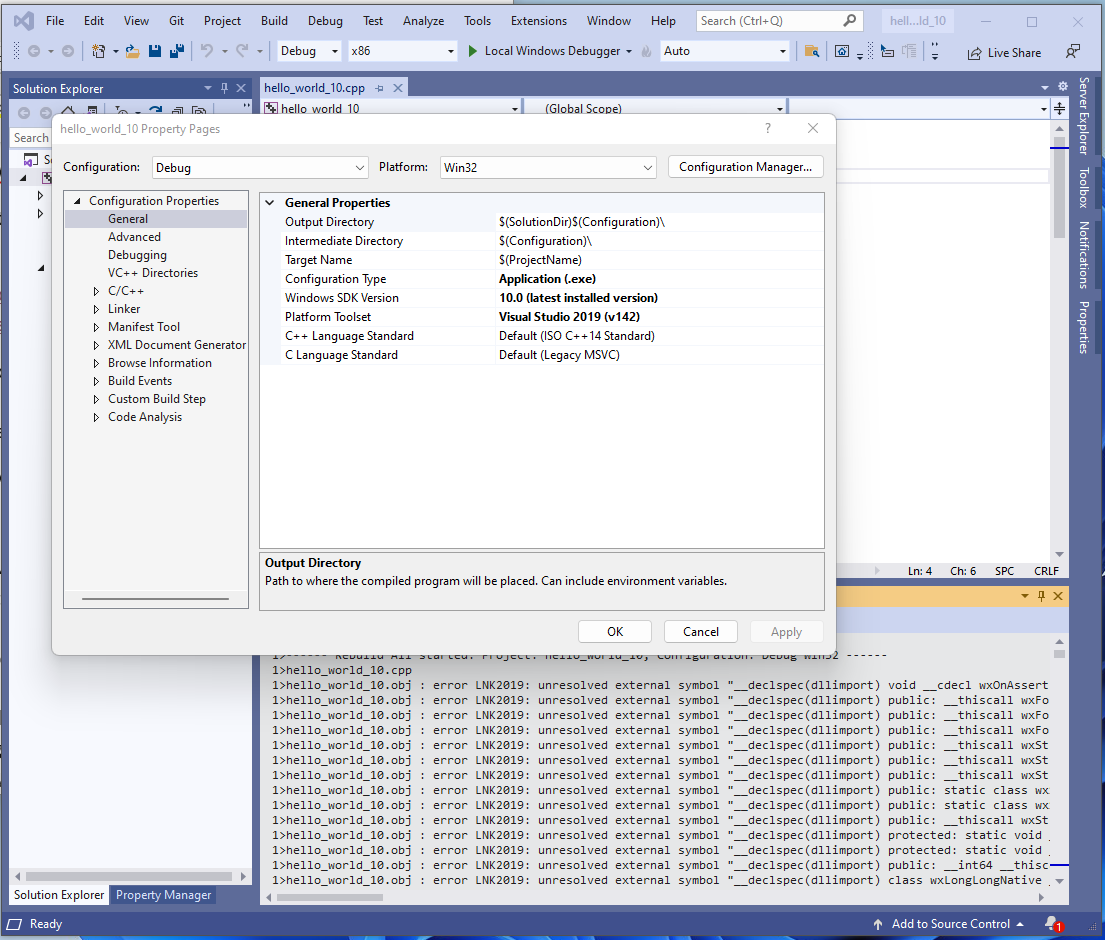Click the notifications bell in status bar
1105x940 pixels.
point(1053,923)
